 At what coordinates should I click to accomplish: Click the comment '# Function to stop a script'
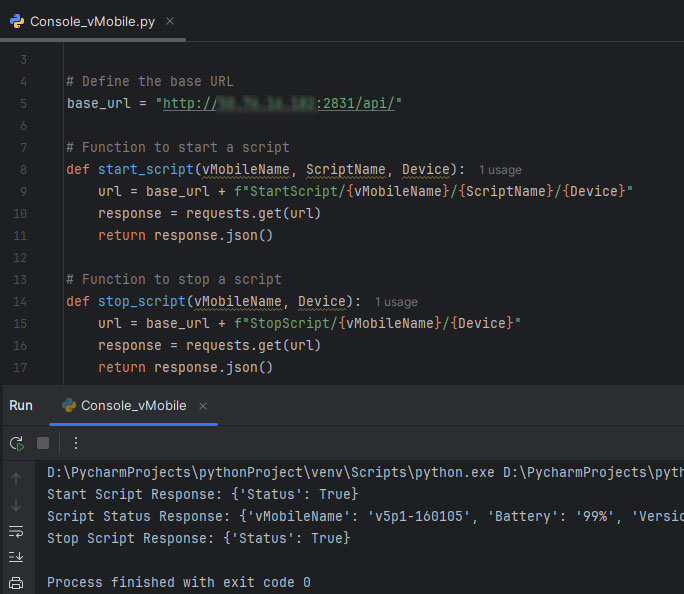point(174,279)
